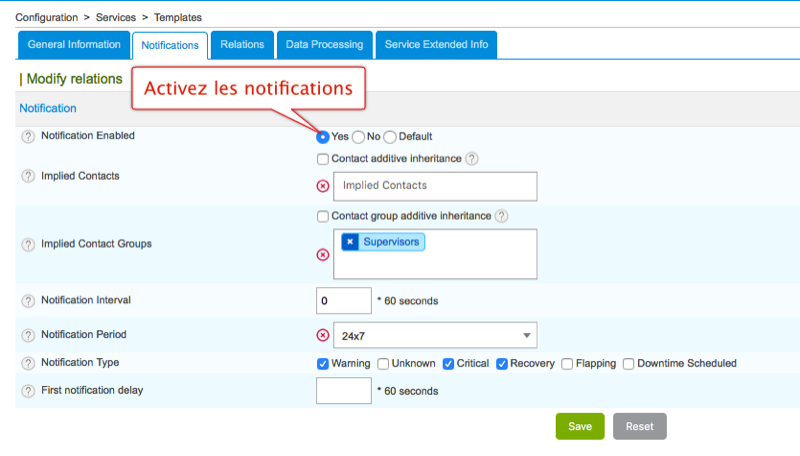Image resolution: width=800 pixels, height=456 pixels.
Task: Select the No radio for notifications
Action: (x=358, y=137)
